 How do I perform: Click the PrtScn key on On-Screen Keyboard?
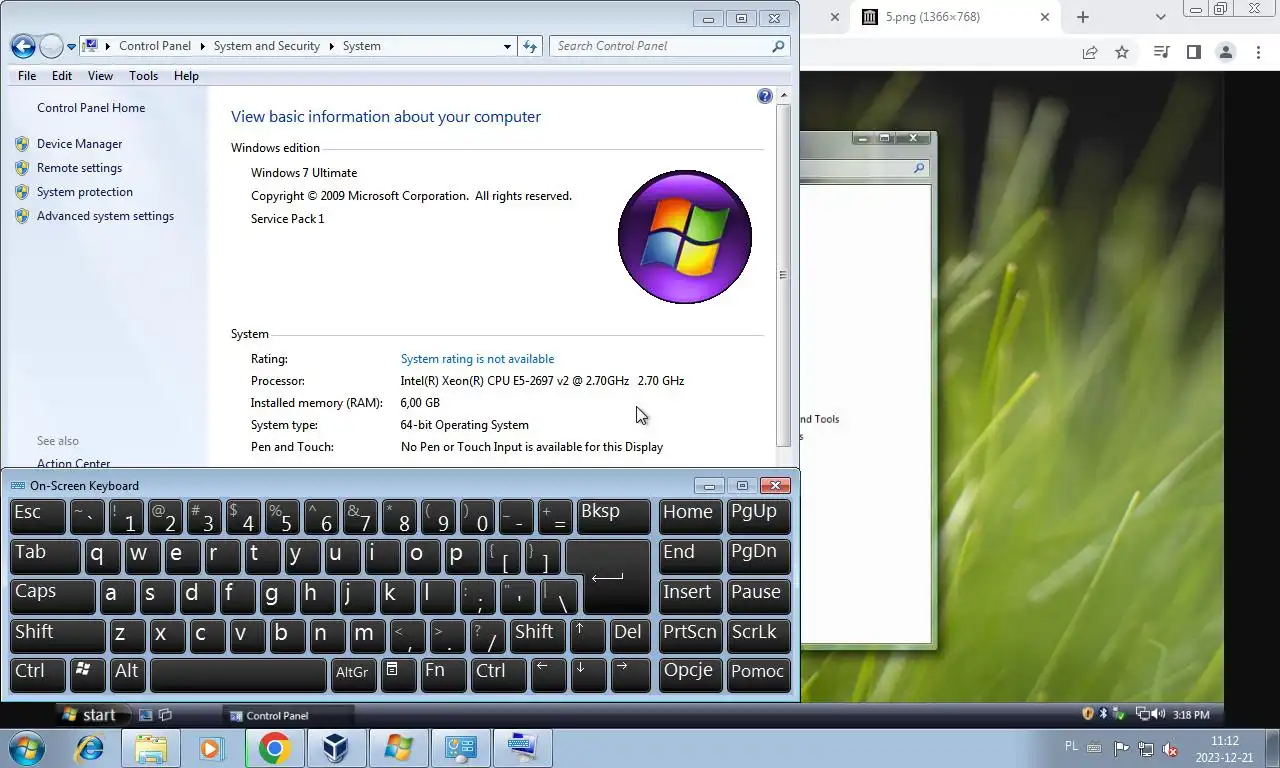click(x=690, y=637)
